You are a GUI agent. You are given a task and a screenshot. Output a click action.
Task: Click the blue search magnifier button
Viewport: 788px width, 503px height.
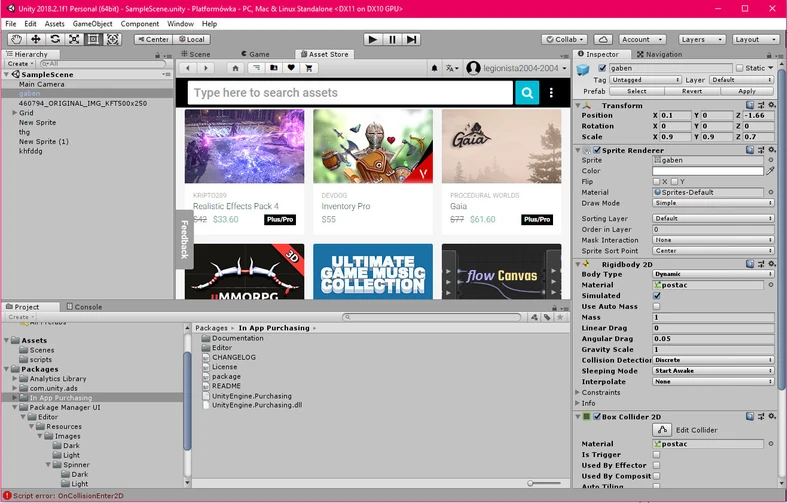[x=527, y=93]
